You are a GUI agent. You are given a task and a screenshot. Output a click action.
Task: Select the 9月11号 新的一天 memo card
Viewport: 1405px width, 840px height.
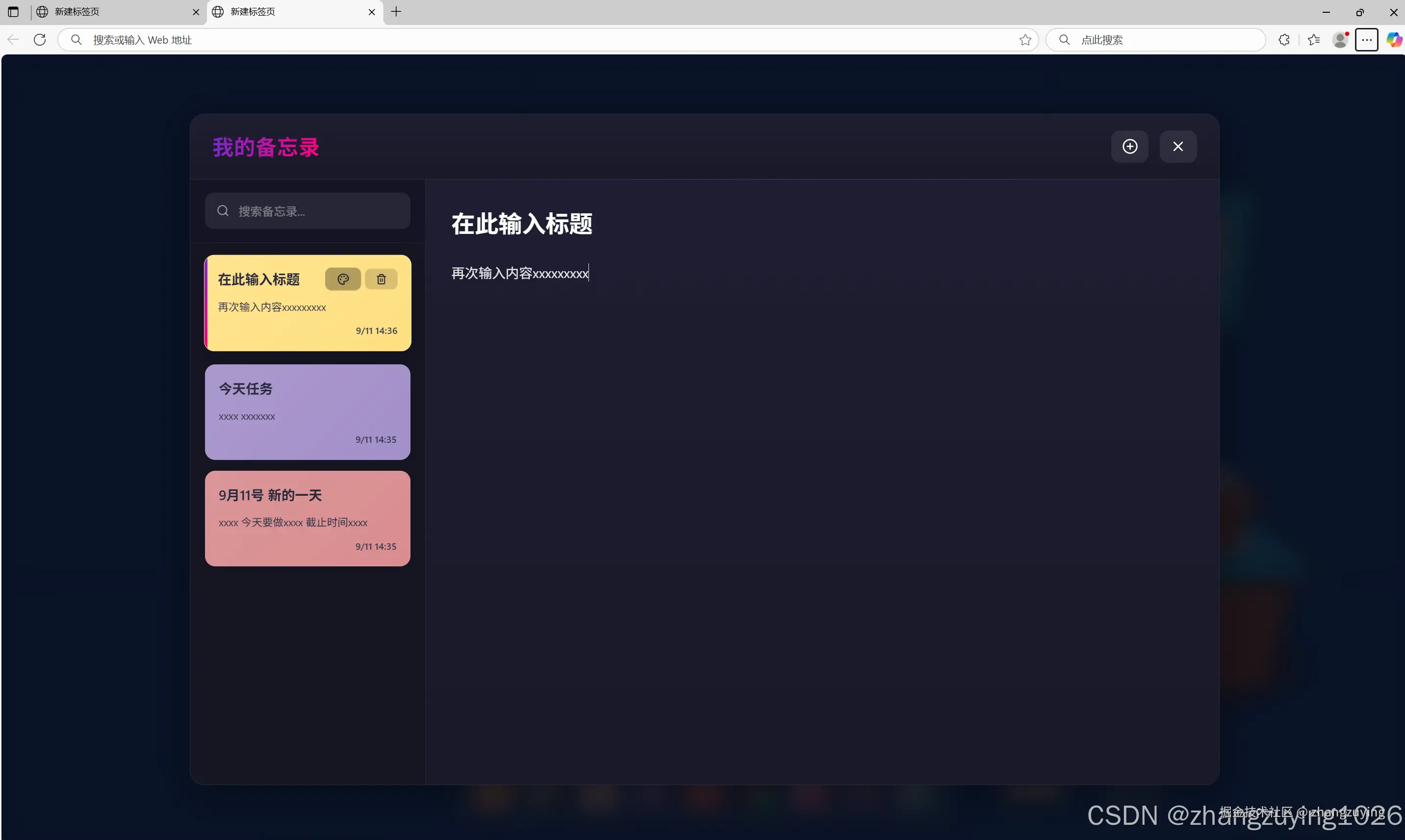tap(307, 518)
